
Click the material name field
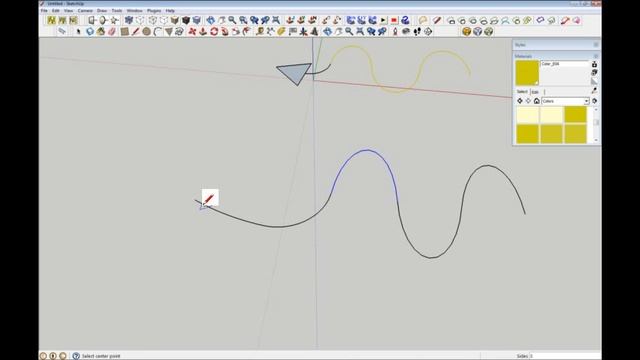pyautogui.click(x=564, y=64)
